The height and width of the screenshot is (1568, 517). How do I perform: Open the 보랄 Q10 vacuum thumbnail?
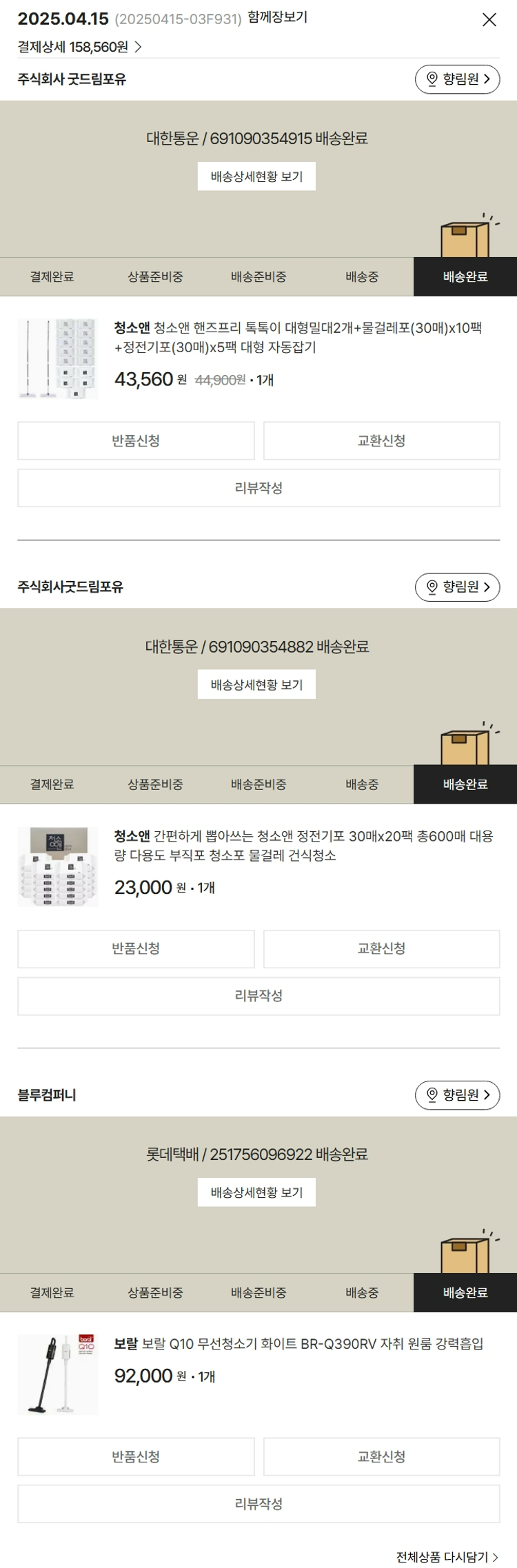click(x=58, y=1375)
